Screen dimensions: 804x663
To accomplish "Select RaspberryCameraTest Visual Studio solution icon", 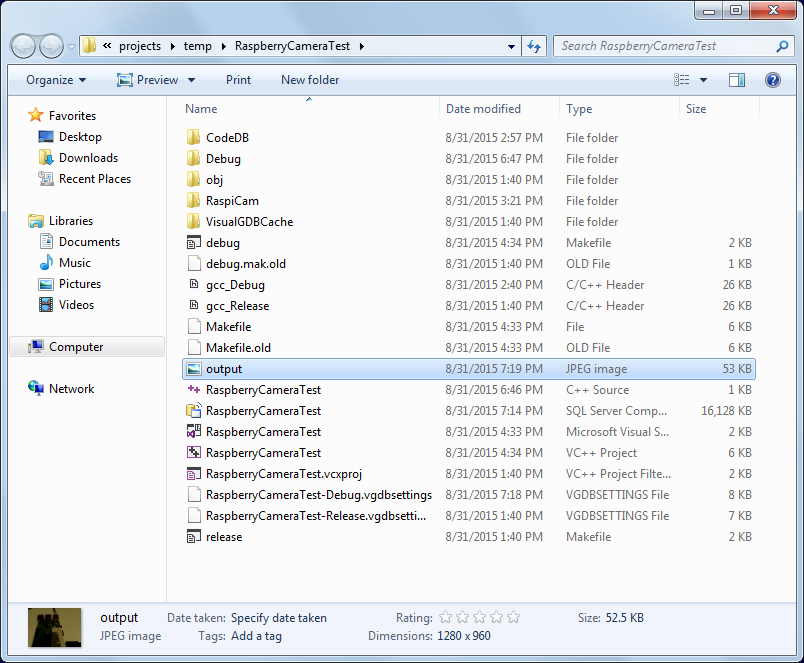I will pos(194,432).
